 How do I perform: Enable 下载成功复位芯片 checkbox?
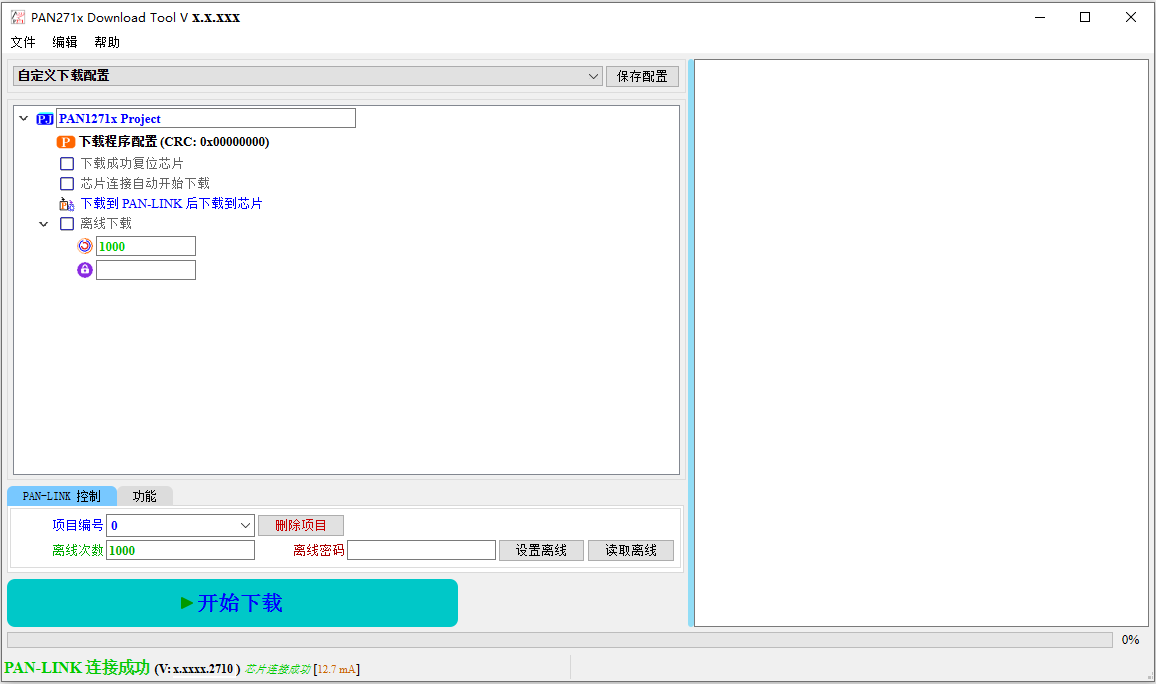[67, 163]
